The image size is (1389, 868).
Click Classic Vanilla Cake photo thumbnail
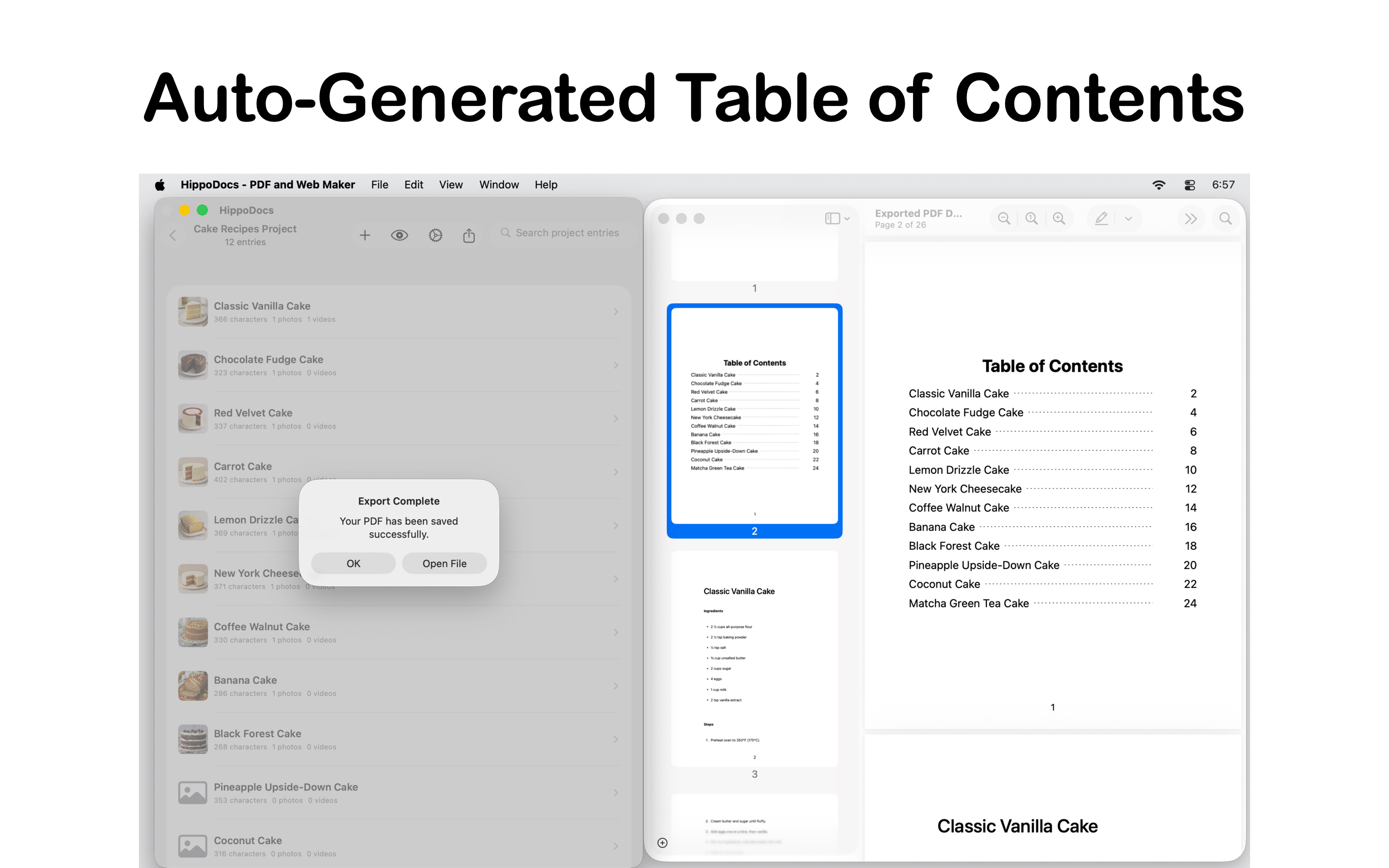point(193,312)
